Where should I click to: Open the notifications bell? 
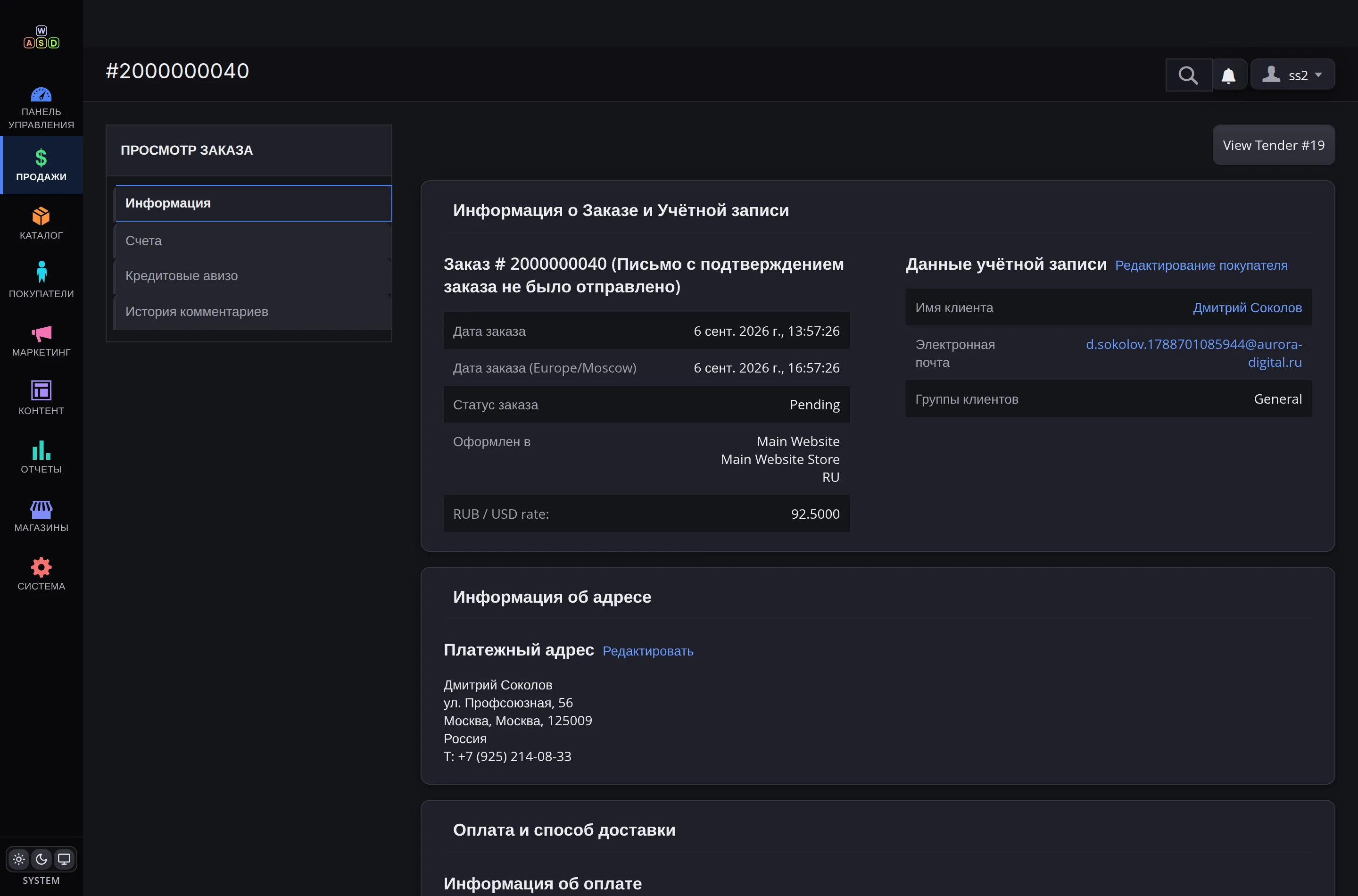(1228, 75)
